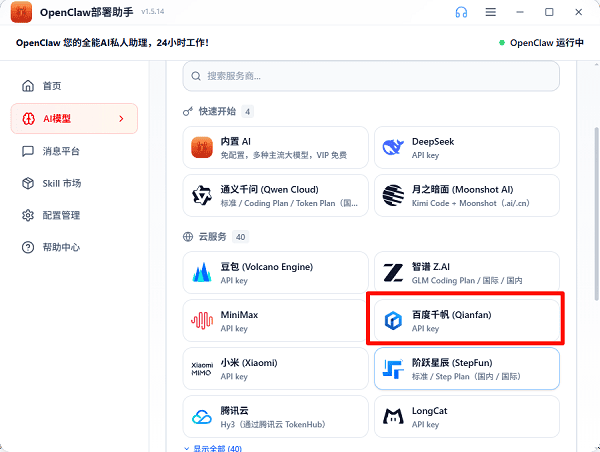Click the 百度千帆 Qianfan hexagon logo
This screenshot has height=452, width=600.
(x=393, y=321)
